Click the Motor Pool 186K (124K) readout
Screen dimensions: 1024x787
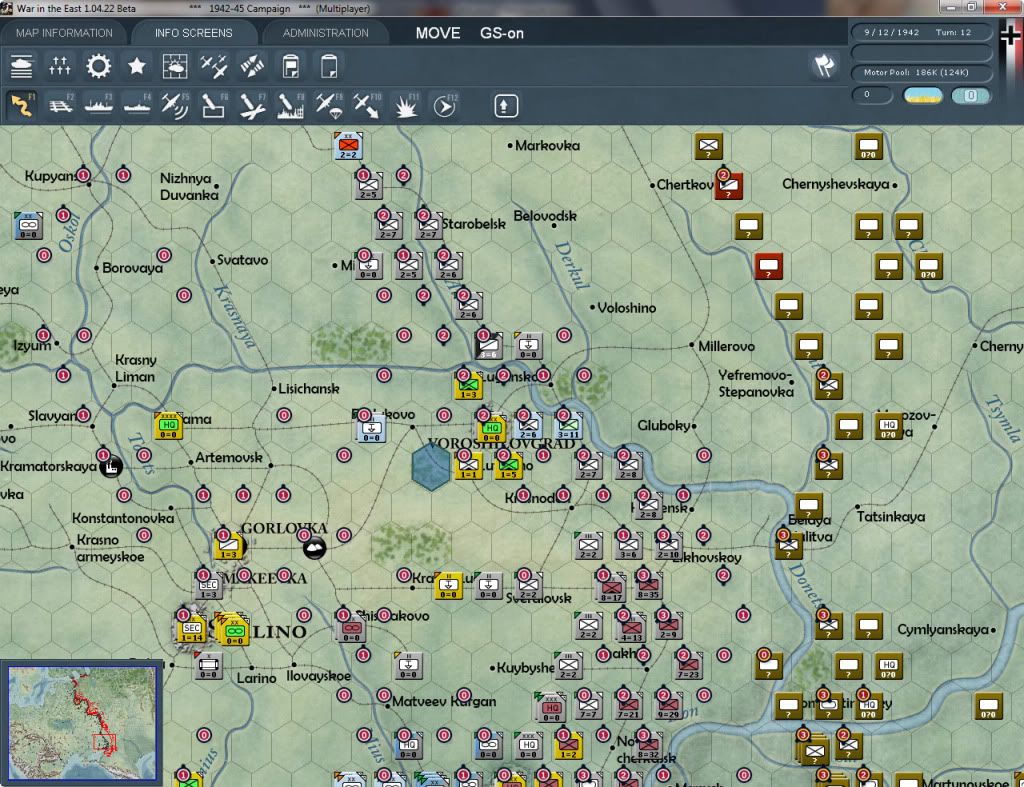click(921, 72)
